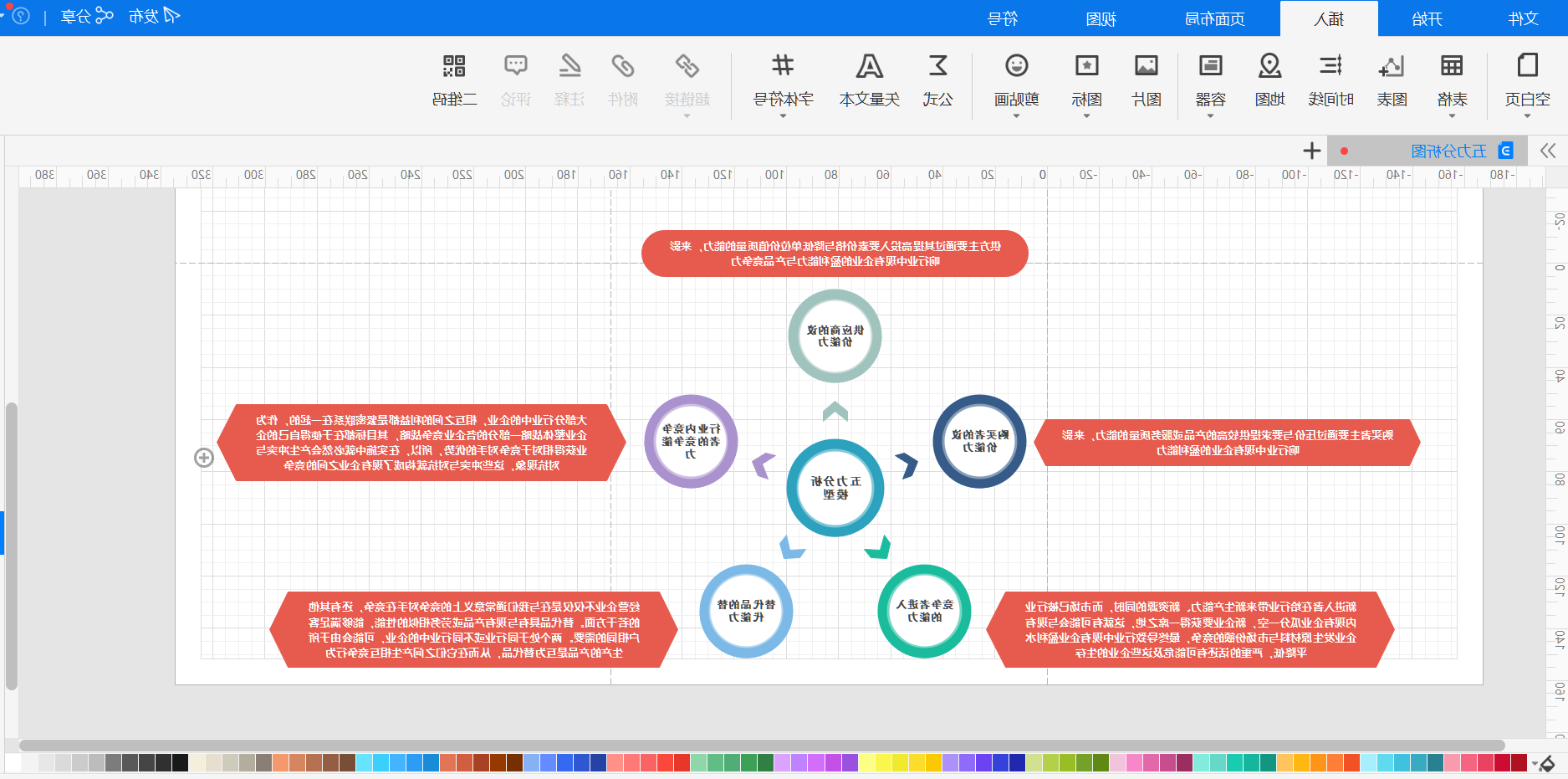Select the 插入 tab
1568x779 pixels.
click(1328, 18)
